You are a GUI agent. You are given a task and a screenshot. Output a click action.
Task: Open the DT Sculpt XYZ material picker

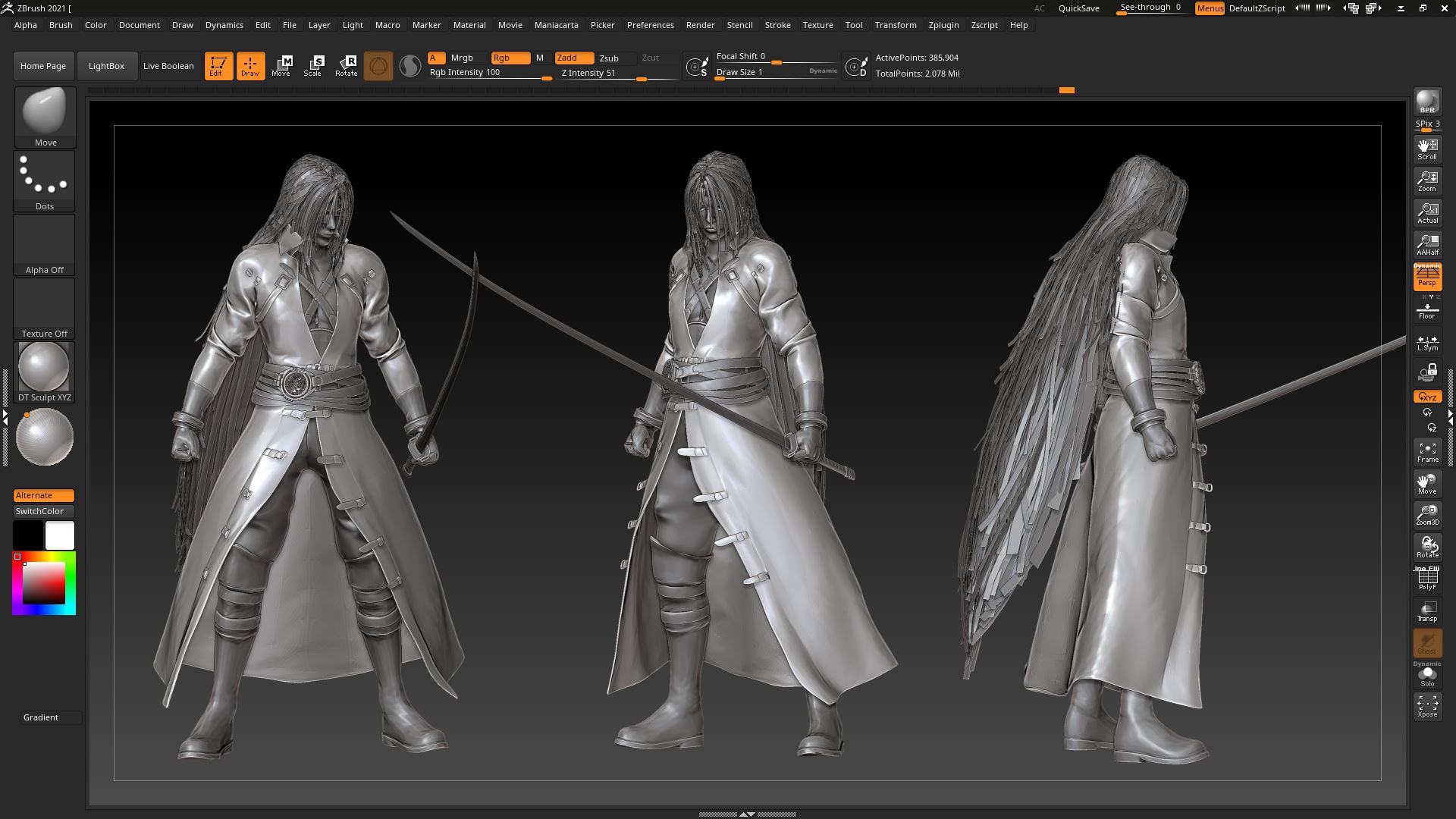tap(45, 372)
